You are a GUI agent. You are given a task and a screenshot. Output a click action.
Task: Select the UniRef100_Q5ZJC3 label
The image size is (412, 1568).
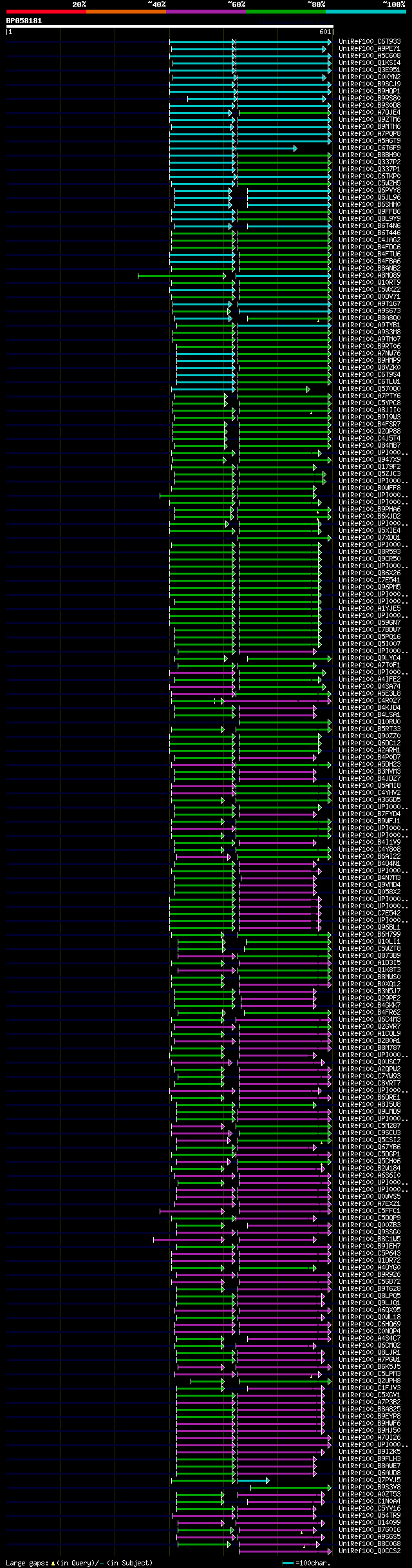pos(370,474)
